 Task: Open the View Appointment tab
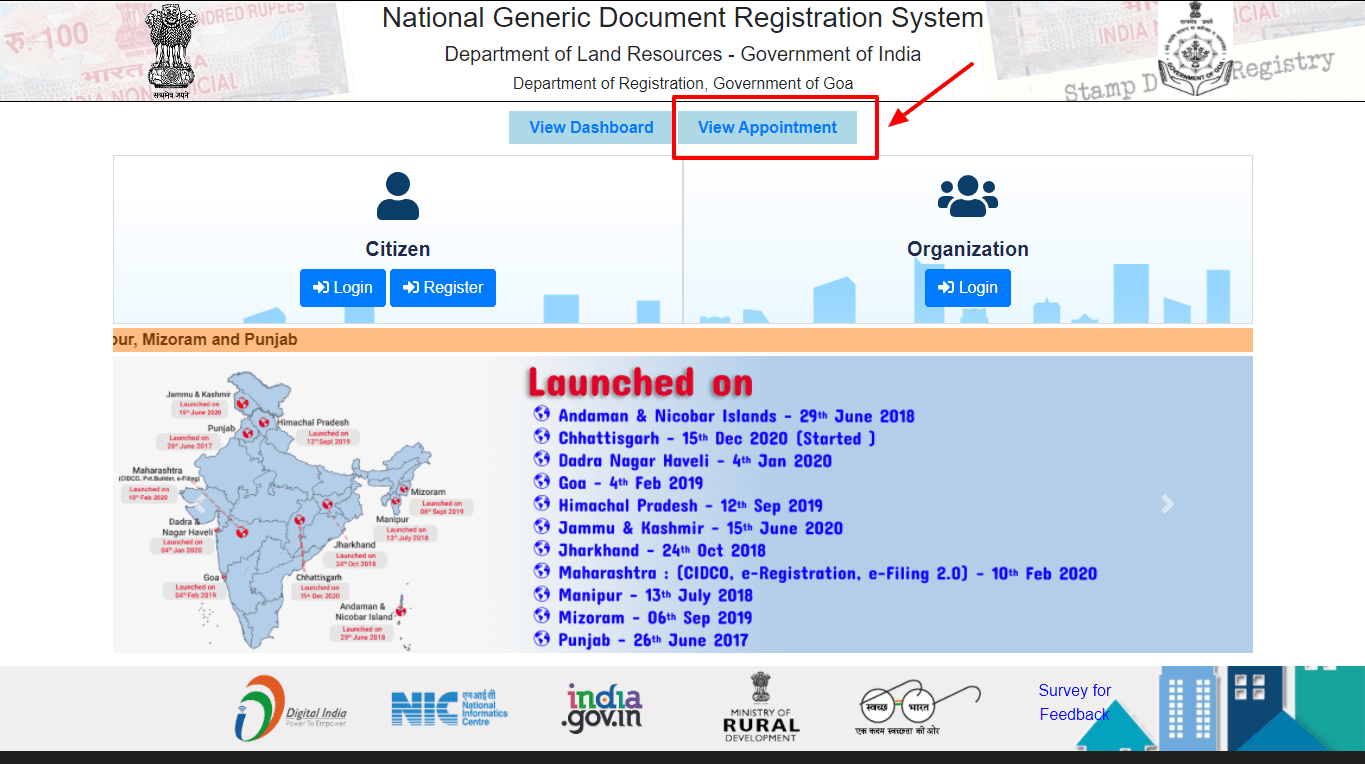767,127
